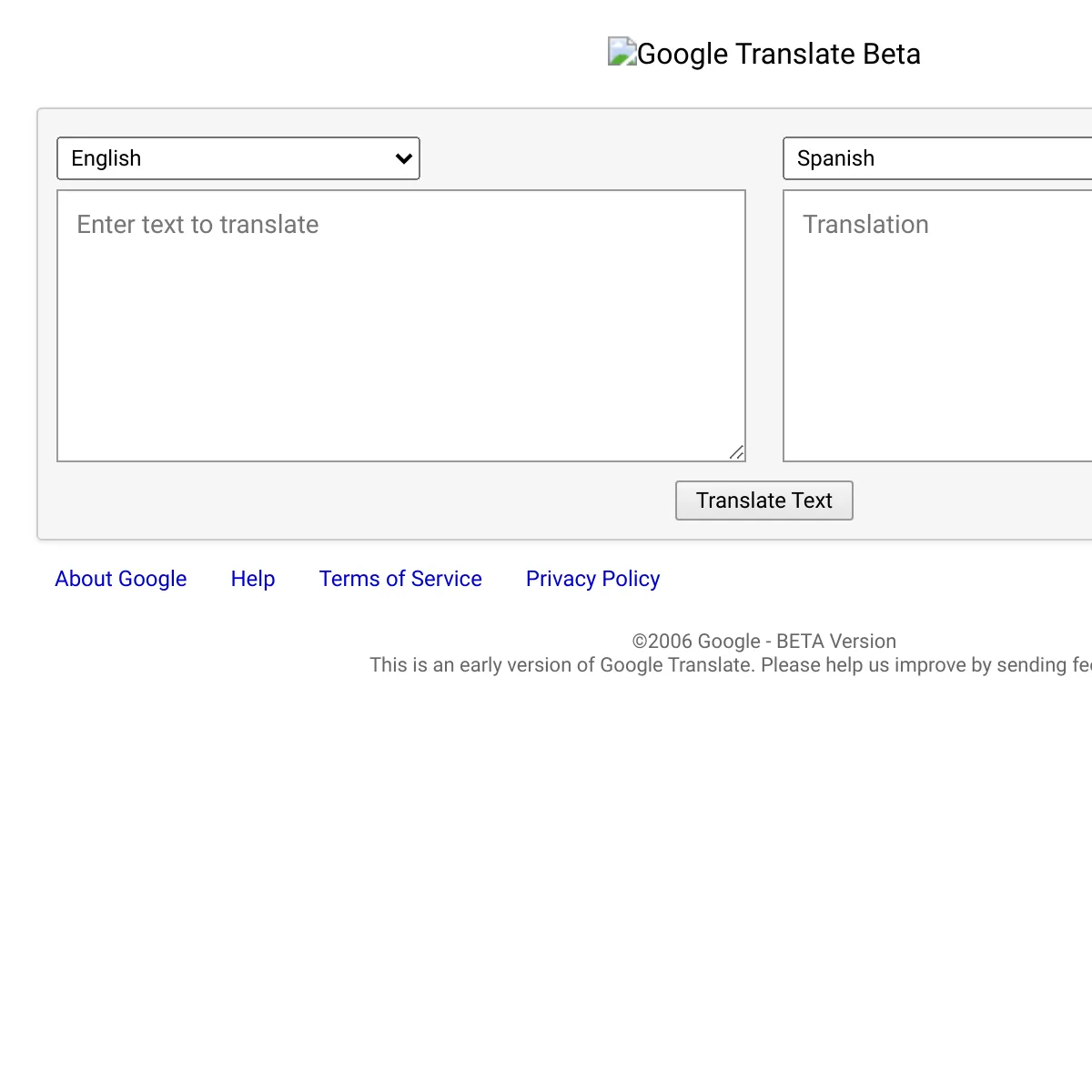The image size is (1092, 1092).
Task: Open the Spanish target language dropdown
Action: [936, 158]
